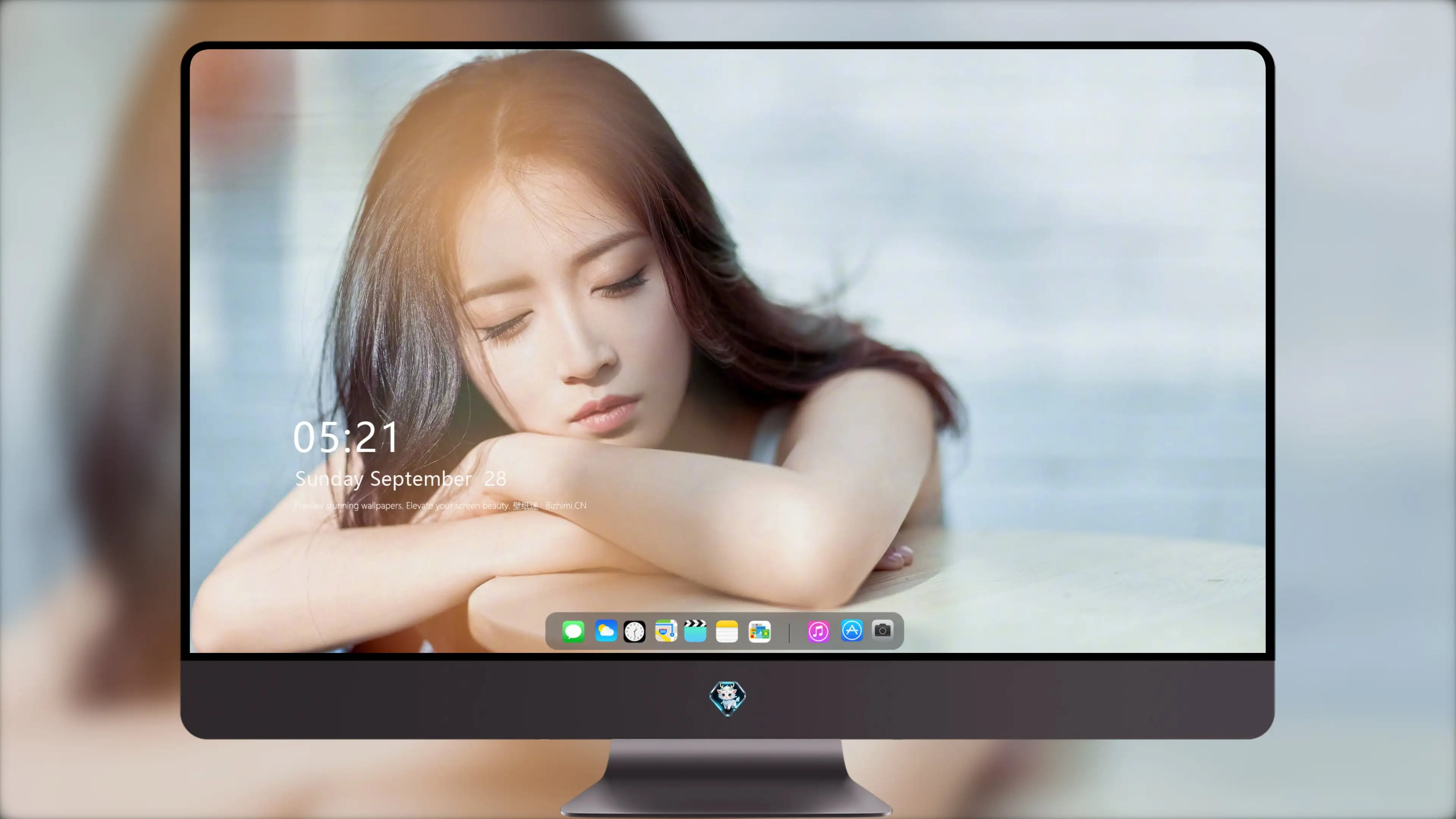Image resolution: width=1456 pixels, height=819 pixels.
Task: Open the Clock app icon
Action: click(x=634, y=631)
